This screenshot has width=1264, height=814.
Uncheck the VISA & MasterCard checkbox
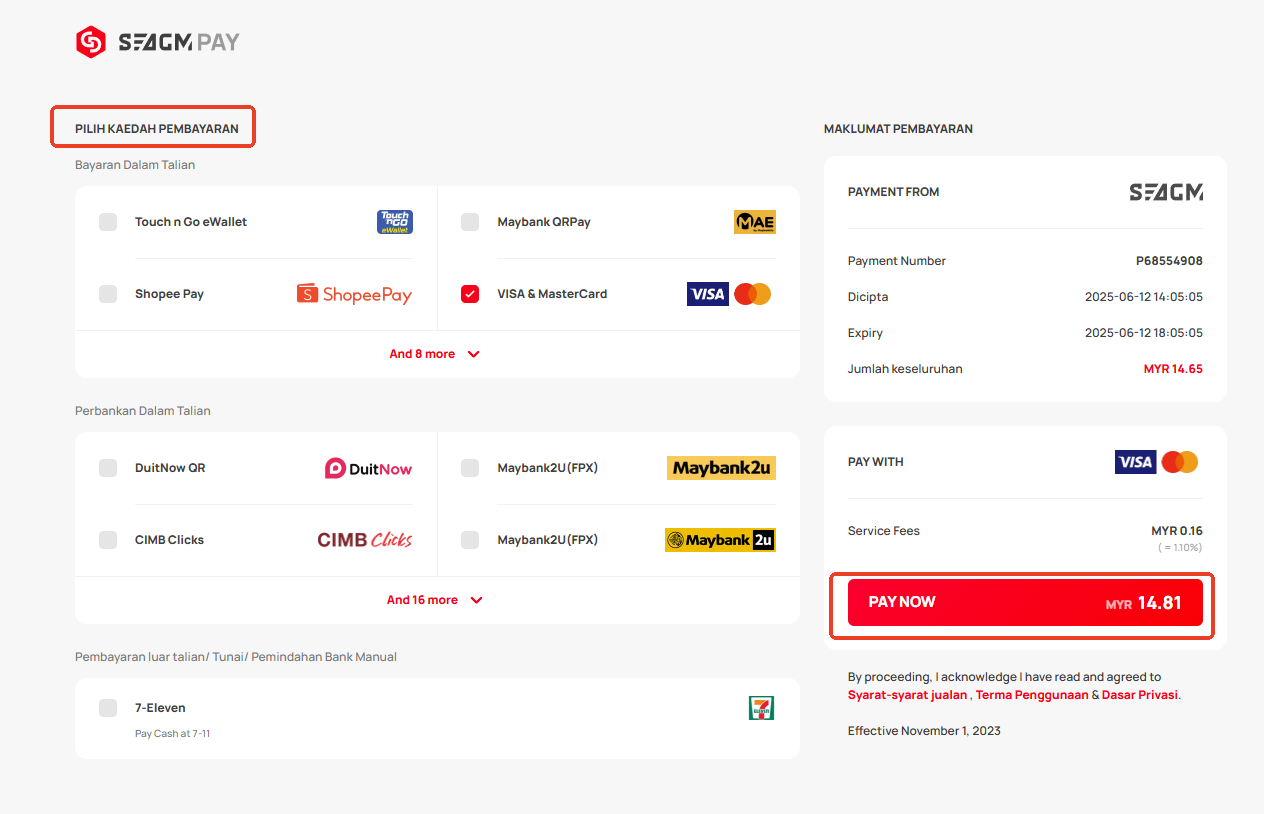coord(470,294)
